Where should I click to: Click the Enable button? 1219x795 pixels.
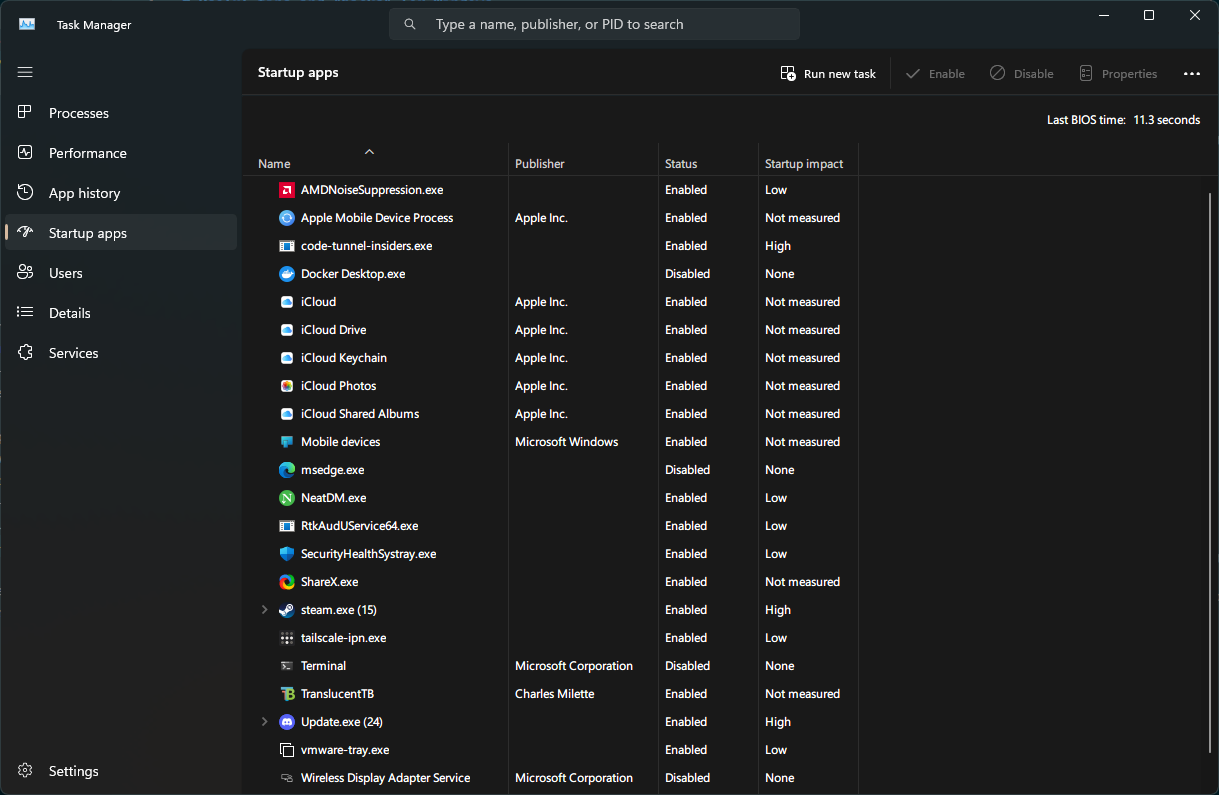[x=935, y=74]
